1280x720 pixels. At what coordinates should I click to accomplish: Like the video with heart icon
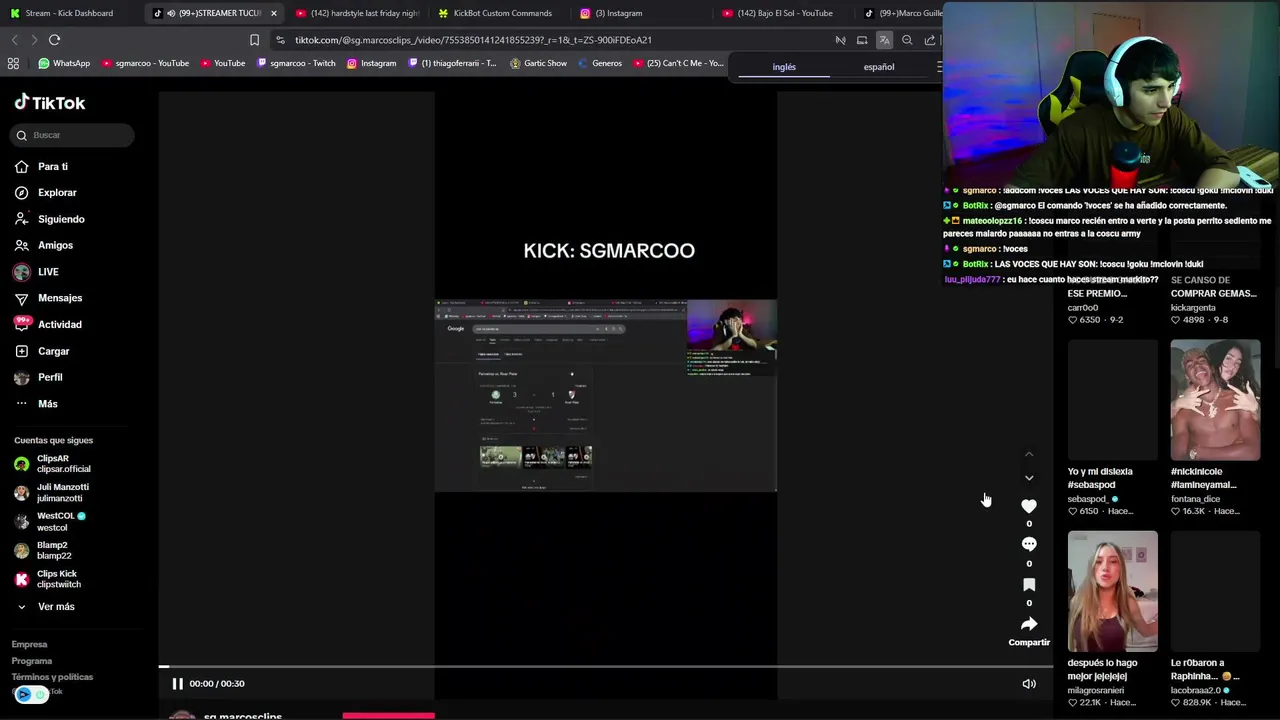(x=1029, y=506)
